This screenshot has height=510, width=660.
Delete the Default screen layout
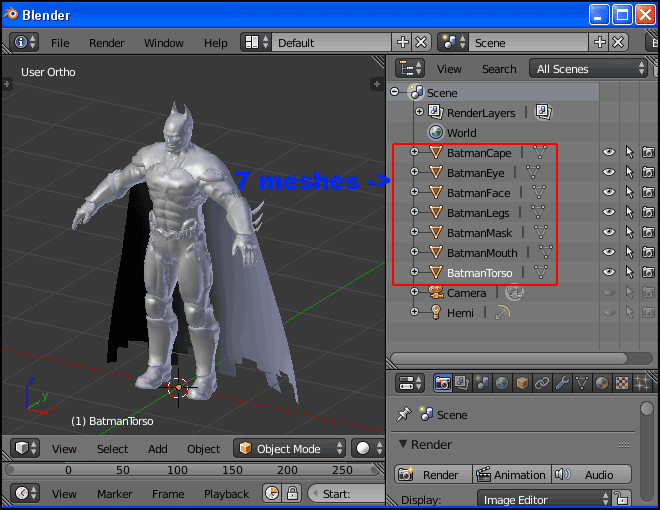click(x=421, y=42)
